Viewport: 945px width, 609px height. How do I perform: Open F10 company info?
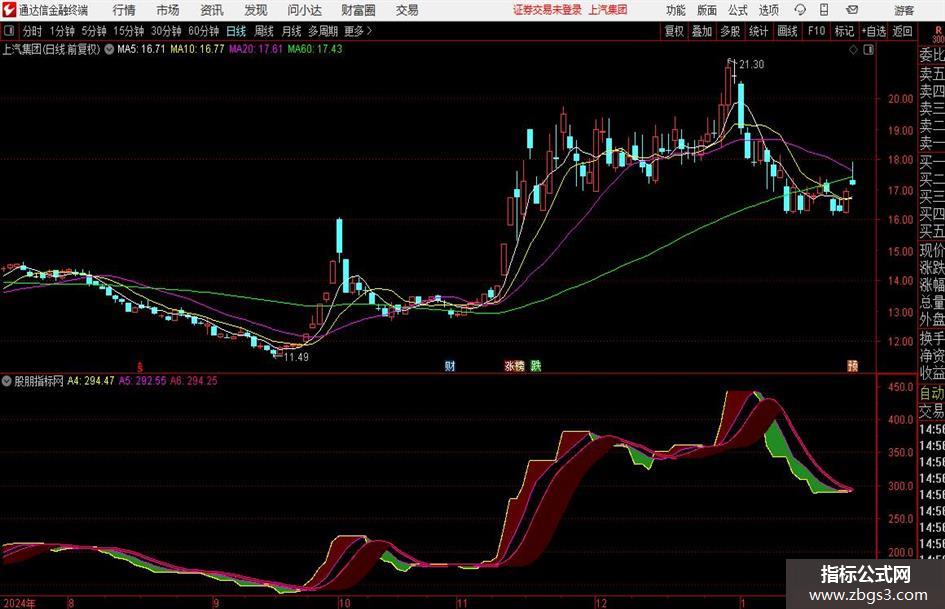pyautogui.click(x=816, y=31)
